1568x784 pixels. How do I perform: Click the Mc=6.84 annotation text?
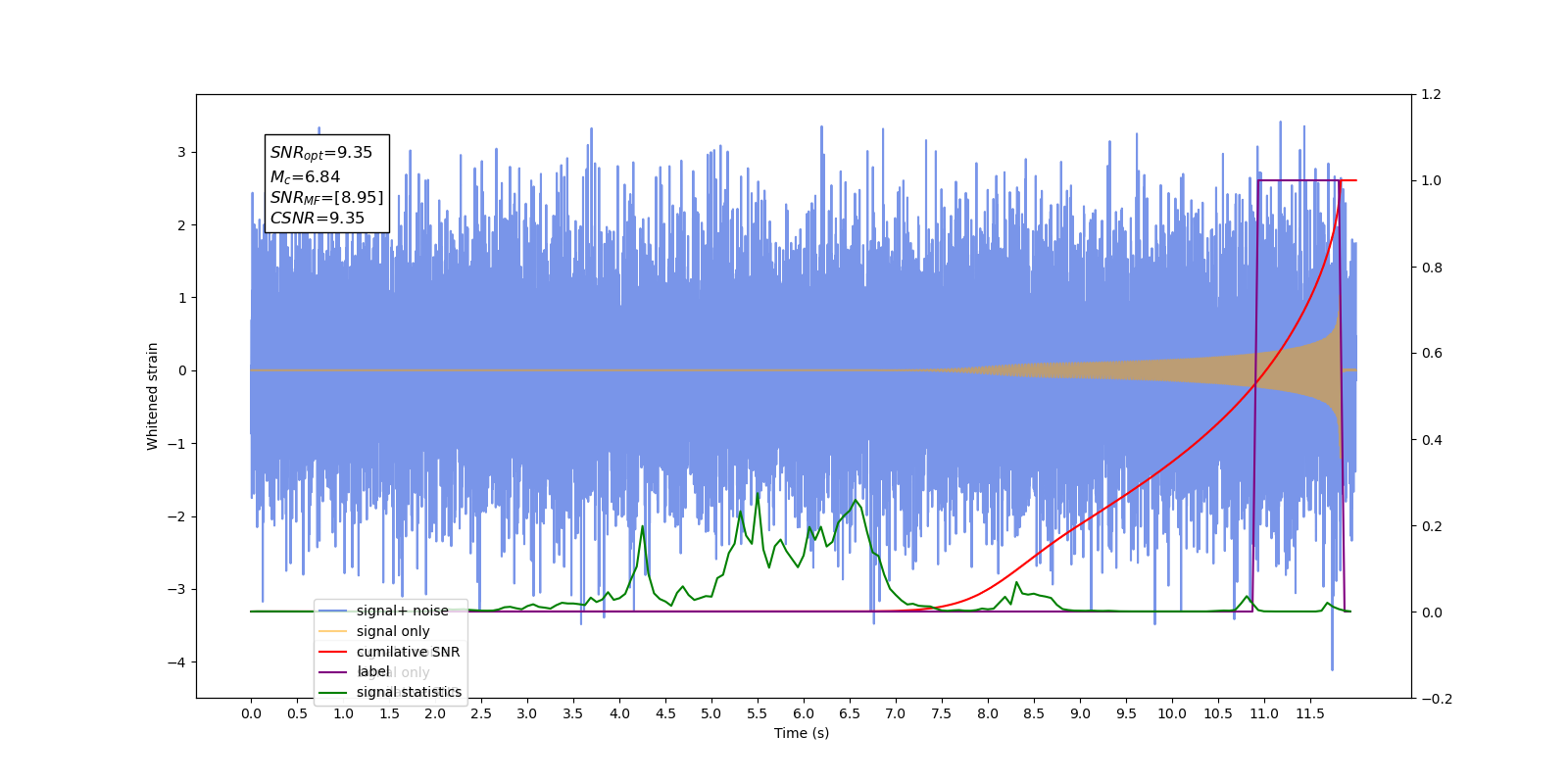[305, 176]
